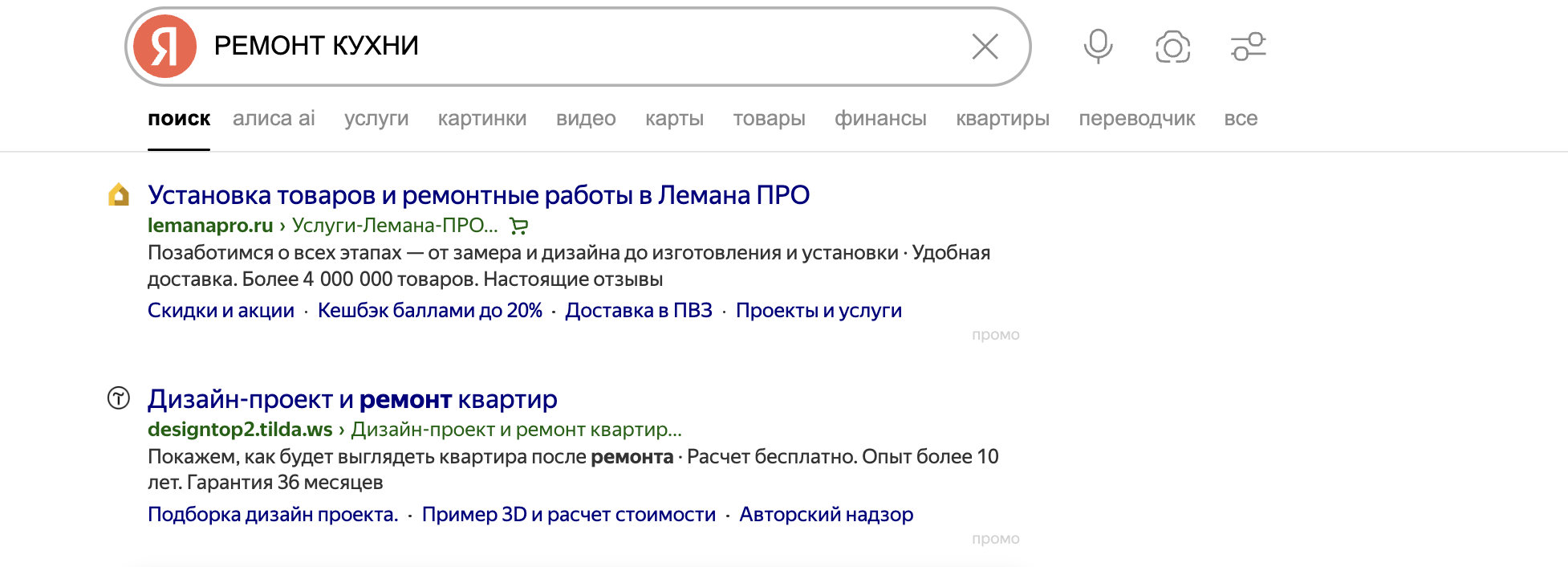
Task: Open Скидки и акции sitelink
Action: pos(221,311)
